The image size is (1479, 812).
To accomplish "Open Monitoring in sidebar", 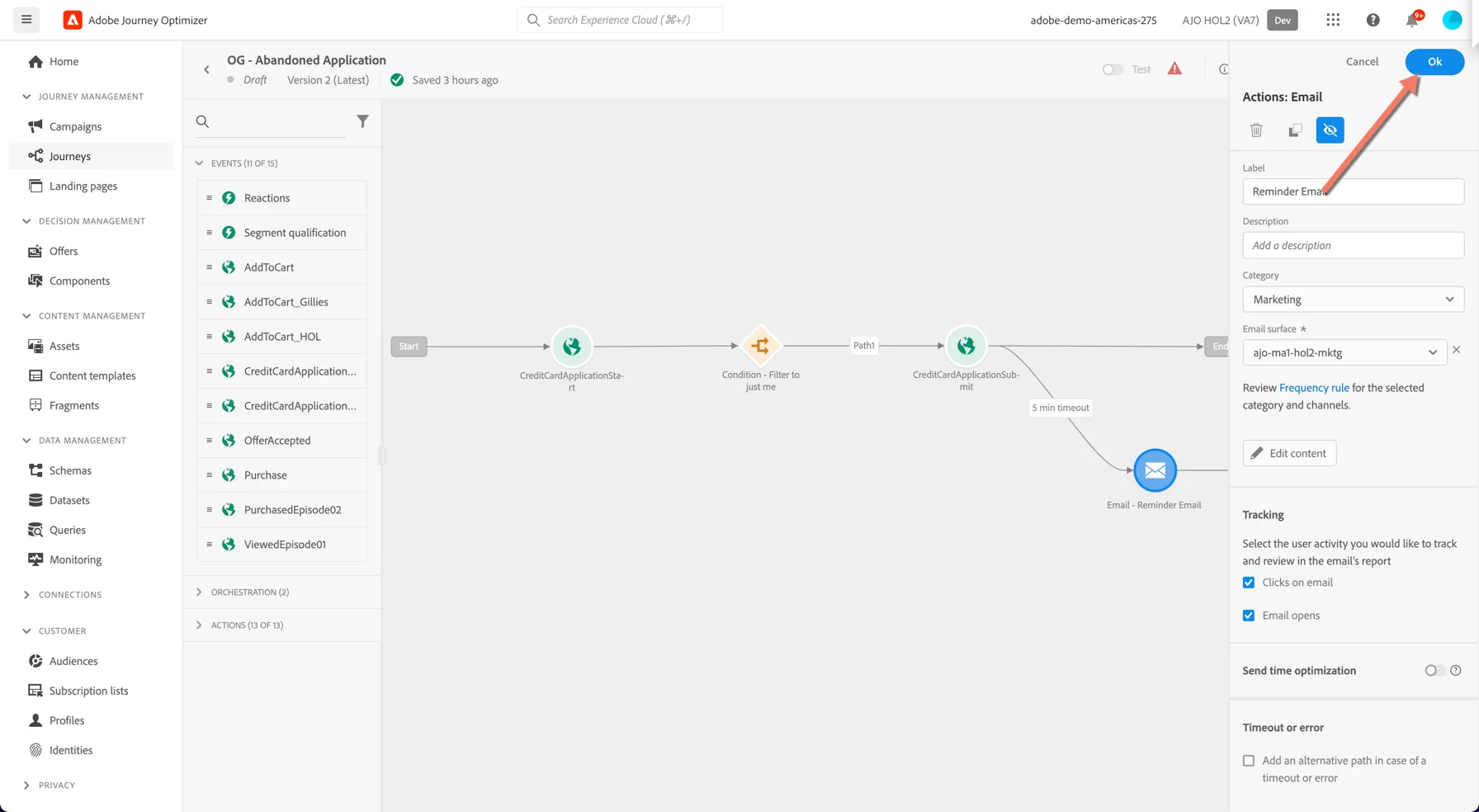I will pyautogui.click(x=91, y=559).
